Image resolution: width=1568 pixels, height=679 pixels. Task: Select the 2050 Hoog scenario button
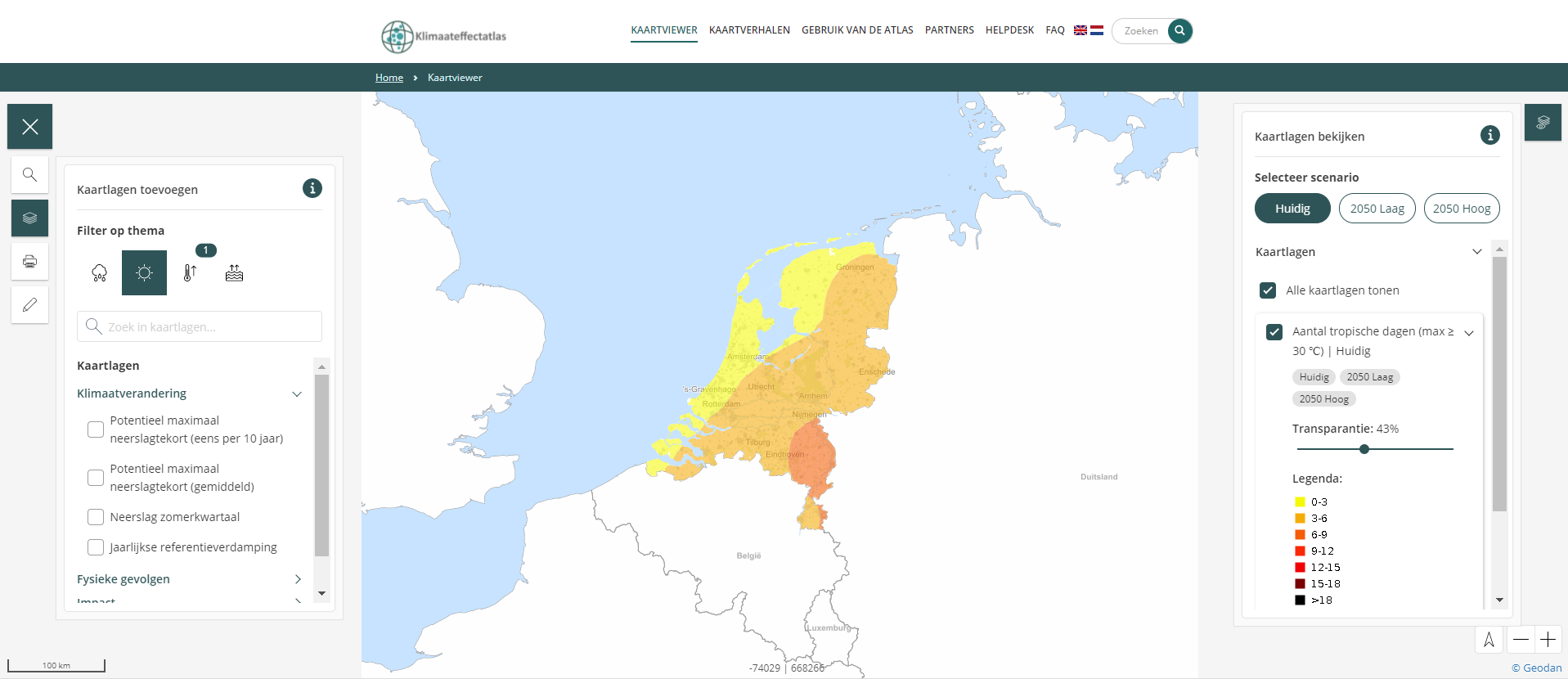[x=1461, y=209]
